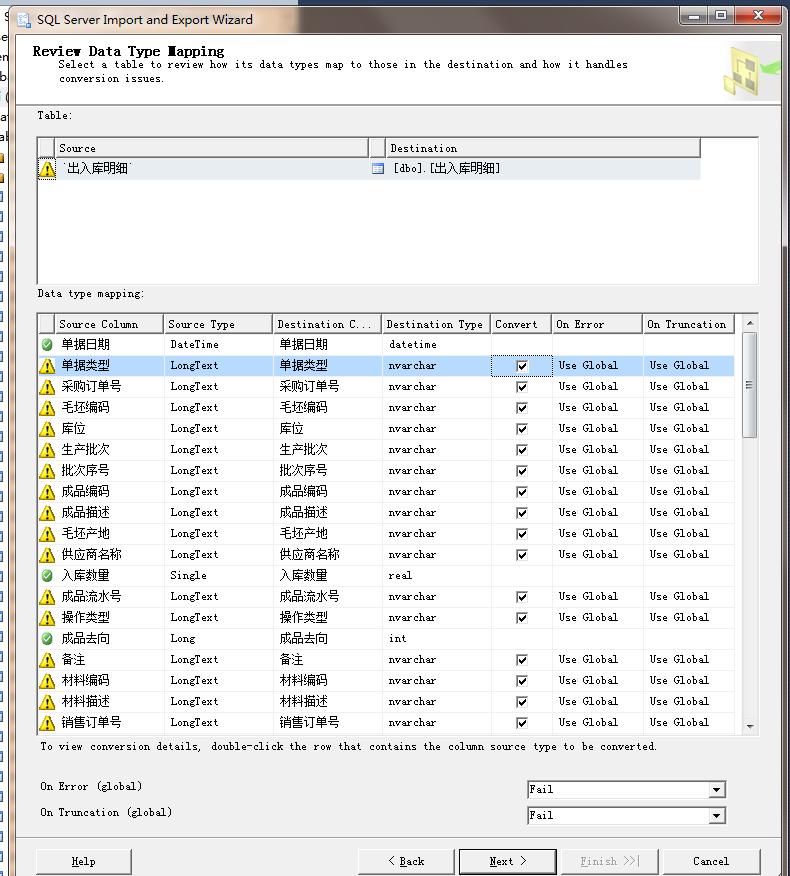The image size is (790, 876).
Task: Click the Back button
Action: point(406,861)
